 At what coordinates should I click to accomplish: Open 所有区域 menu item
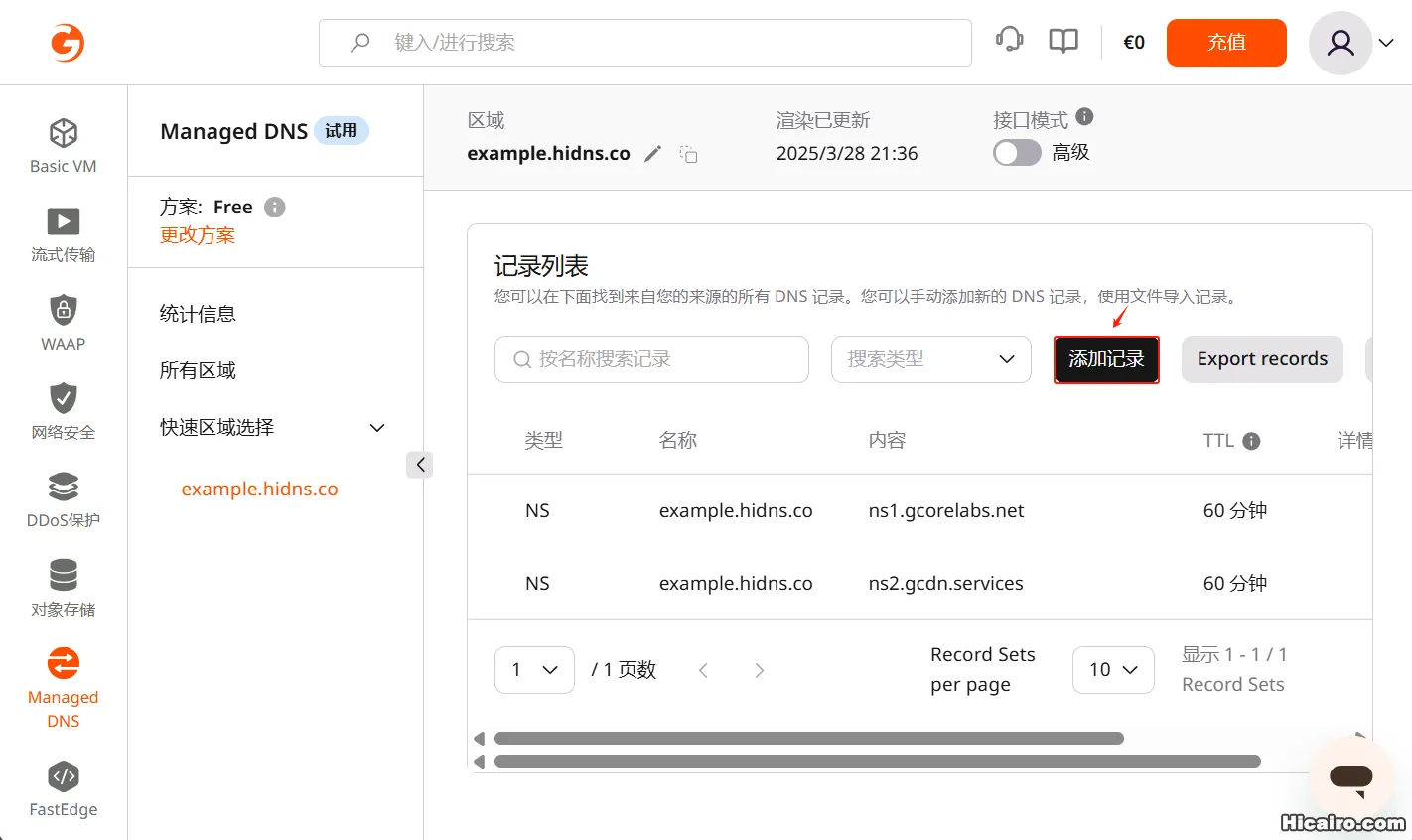(x=198, y=370)
